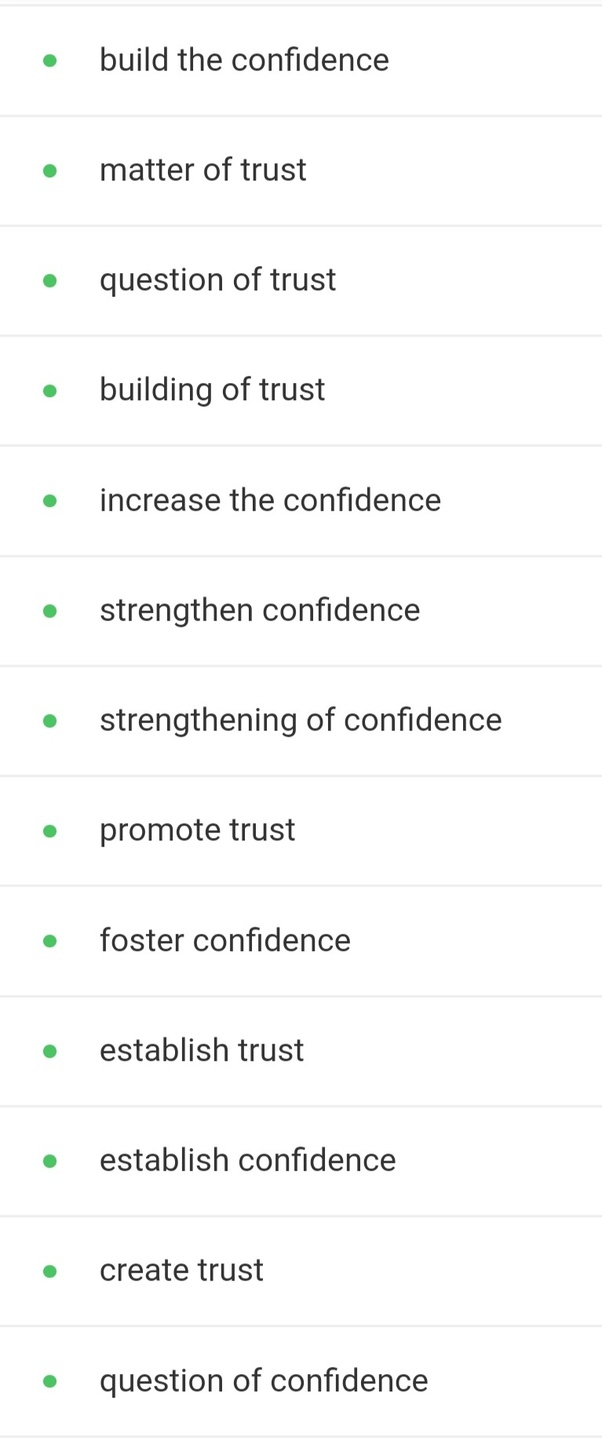Open the 'matter of trust' entry
602x1440 pixels.
pos(203,170)
